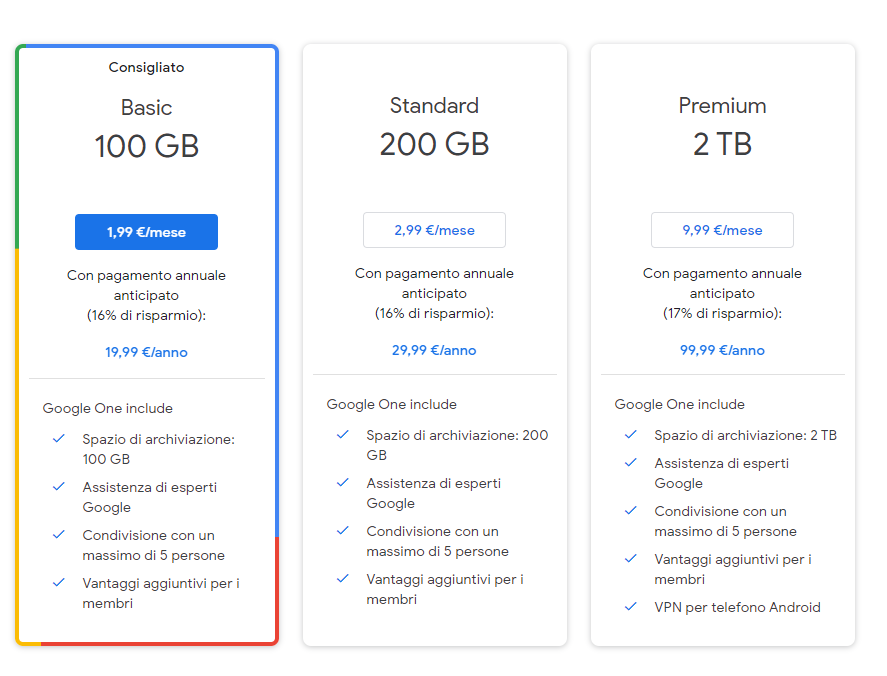
Task: Select the Standard 29,99 €/anno annual link
Action: [x=434, y=350]
